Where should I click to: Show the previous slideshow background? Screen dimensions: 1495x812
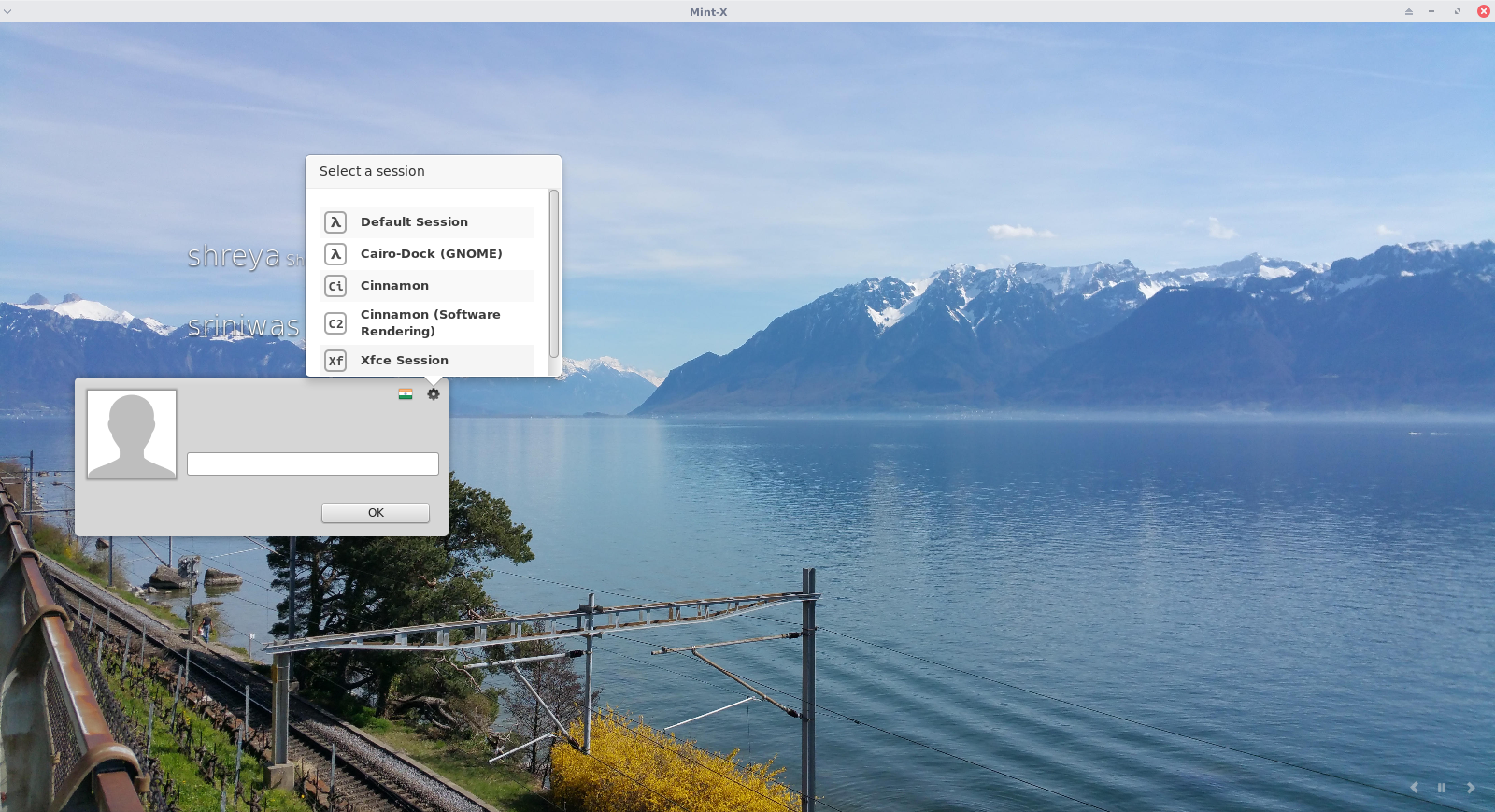[x=1415, y=788]
